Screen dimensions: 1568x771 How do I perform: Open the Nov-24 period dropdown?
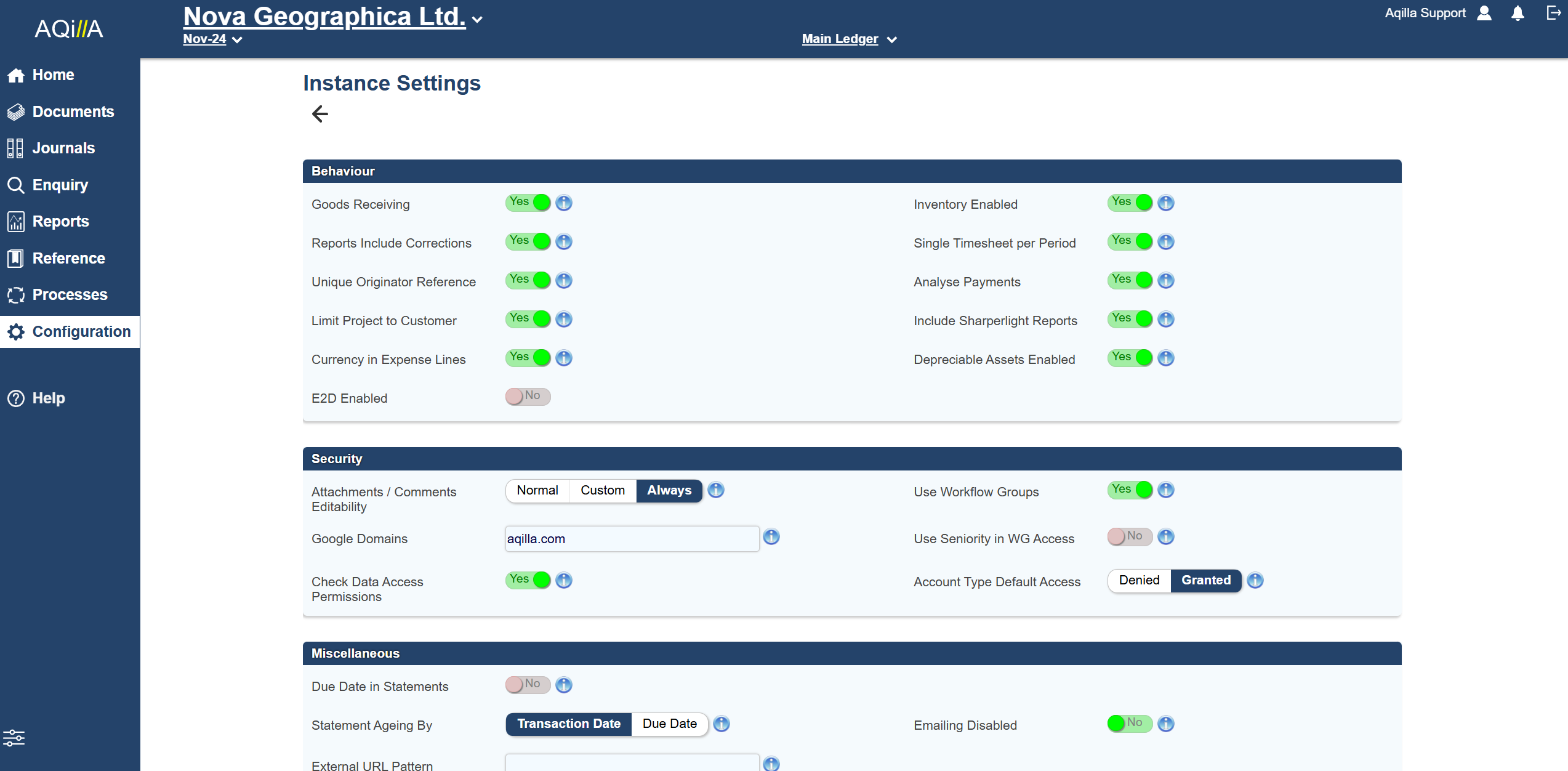point(212,39)
